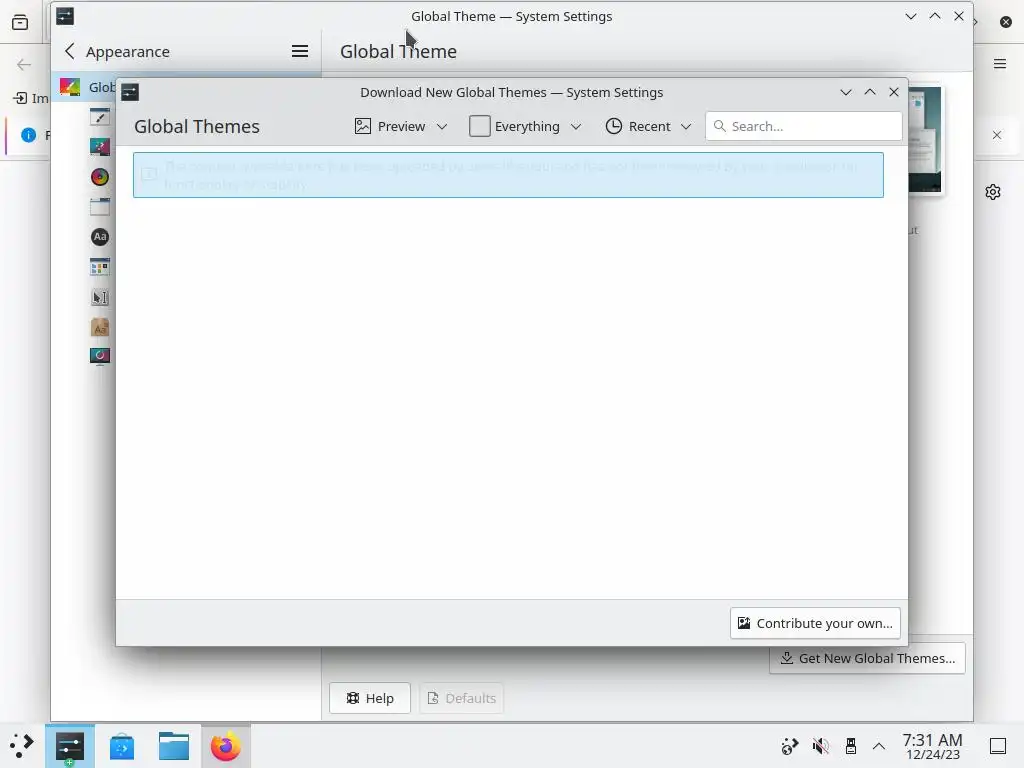This screenshot has width=1024, height=768.
Task: Close the Download New Global Themes dialog
Action: tap(894, 92)
